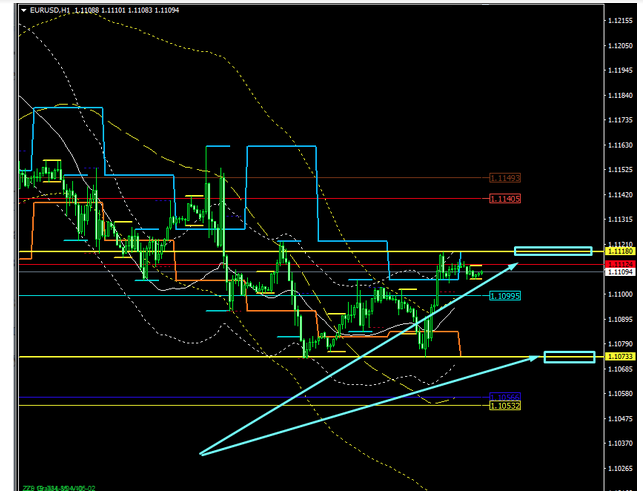Click the 1.11405 red price label
643x495 pixels.
[505, 199]
